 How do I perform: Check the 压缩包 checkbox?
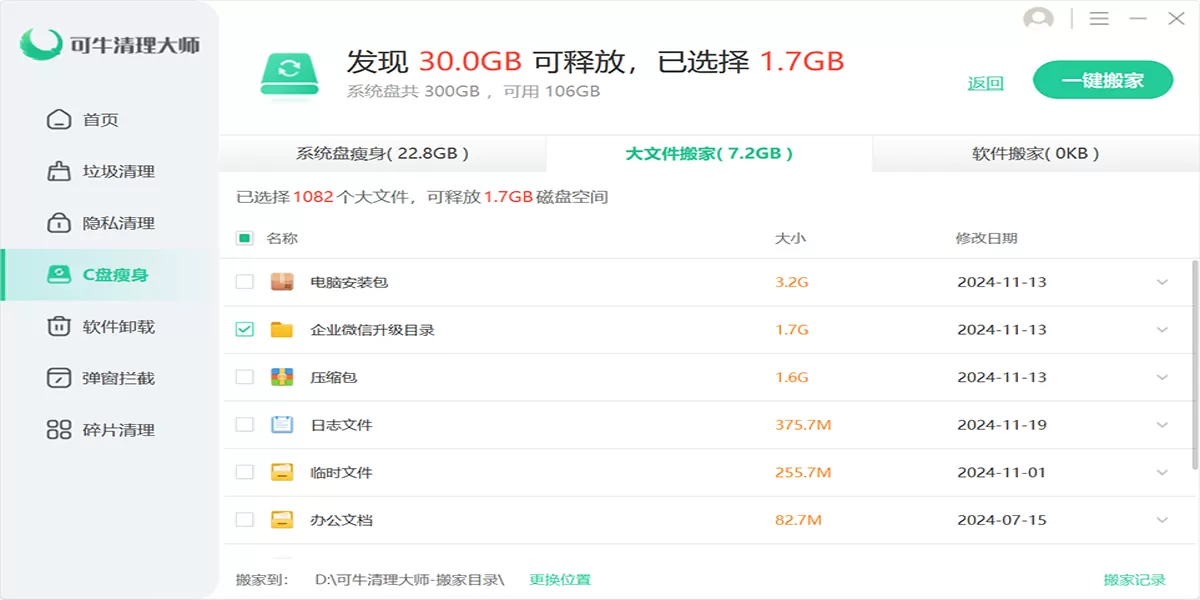pyautogui.click(x=244, y=377)
